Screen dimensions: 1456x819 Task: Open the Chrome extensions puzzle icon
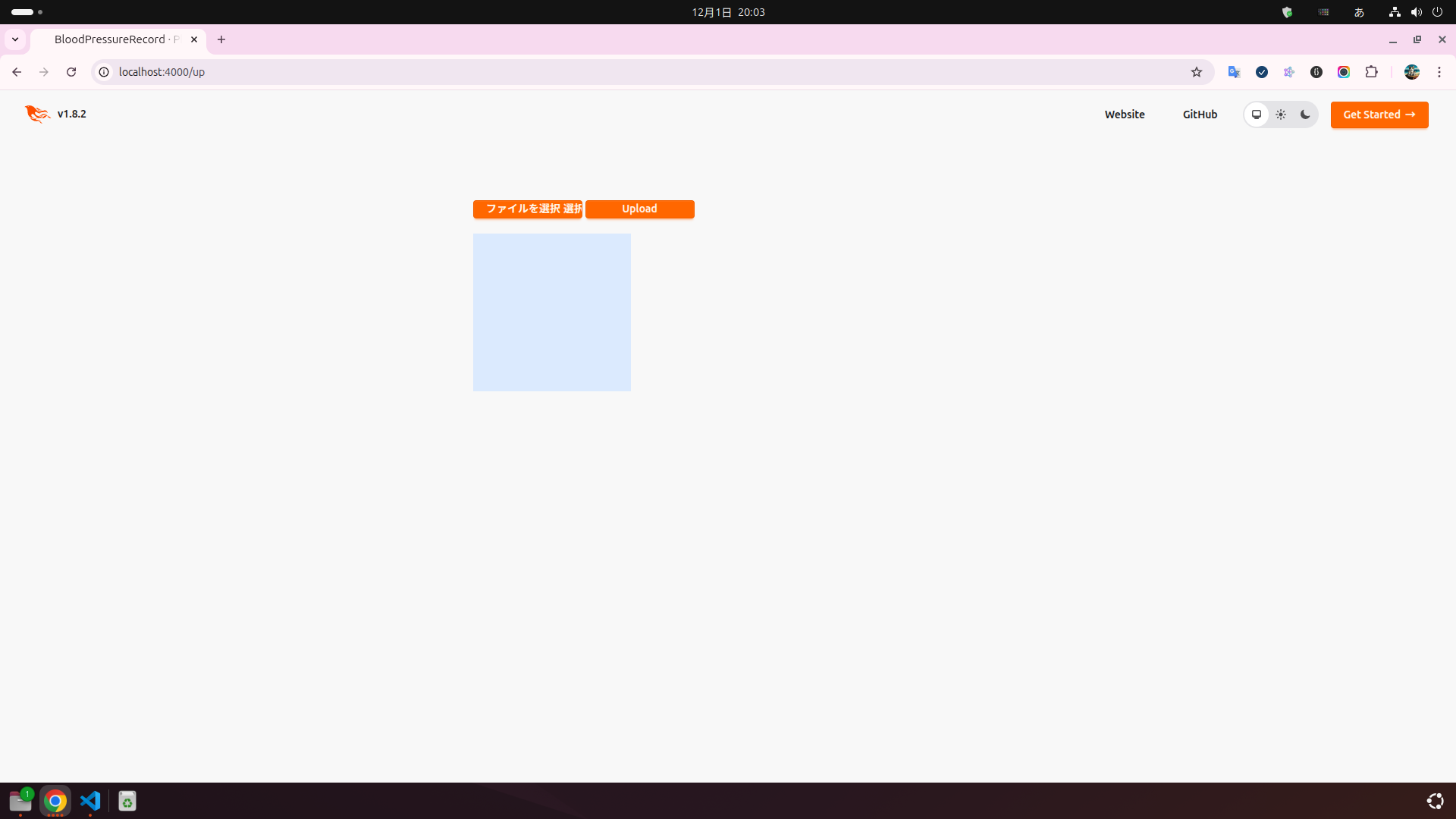point(1371,72)
